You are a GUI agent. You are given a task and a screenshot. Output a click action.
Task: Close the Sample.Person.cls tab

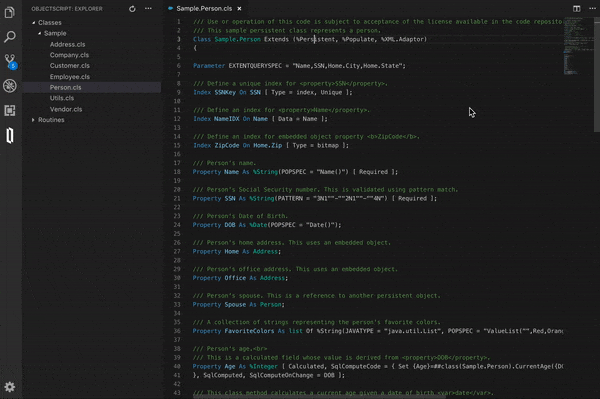239,8
